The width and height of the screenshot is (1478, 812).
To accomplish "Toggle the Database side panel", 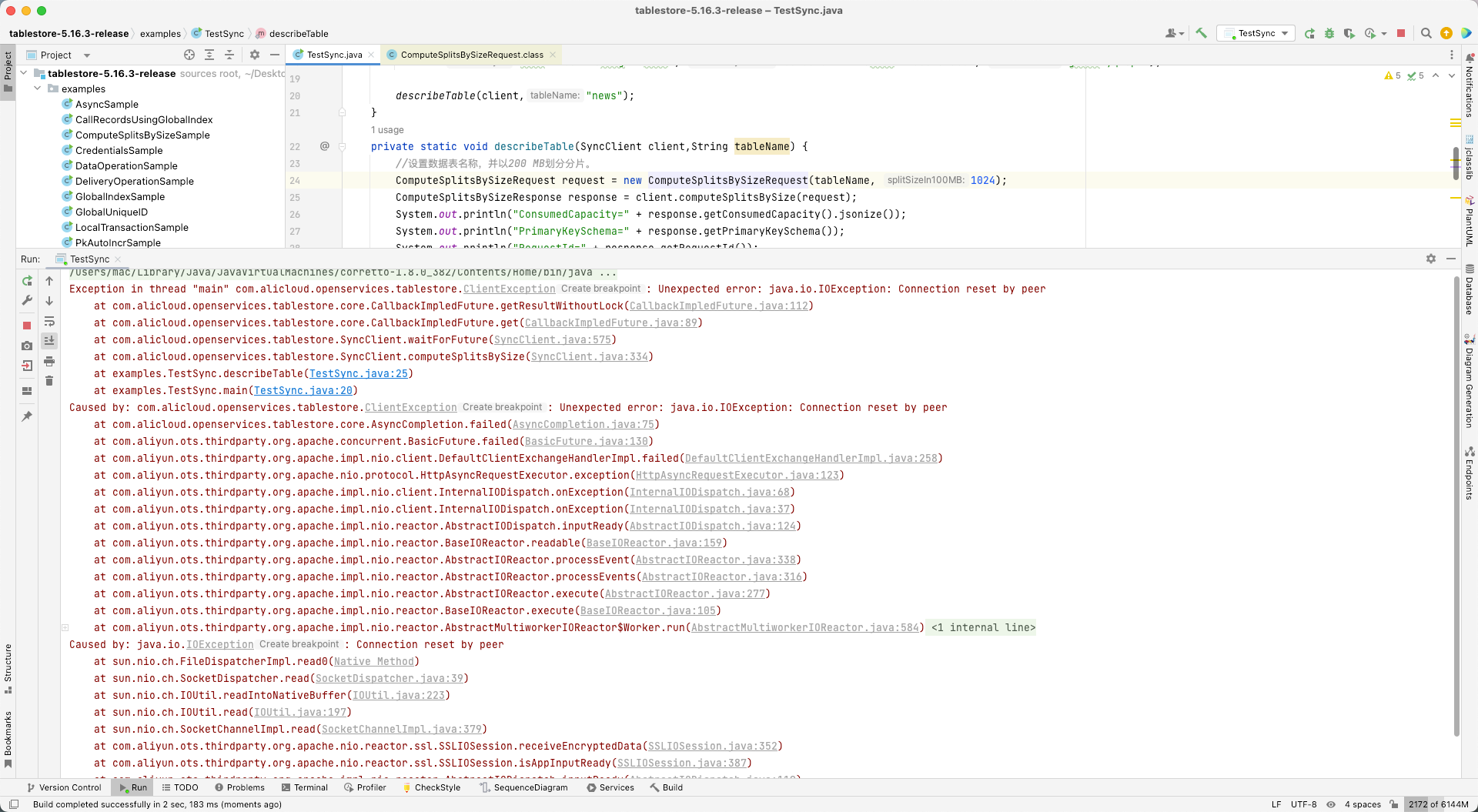I will pyautogui.click(x=1470, y=290).
